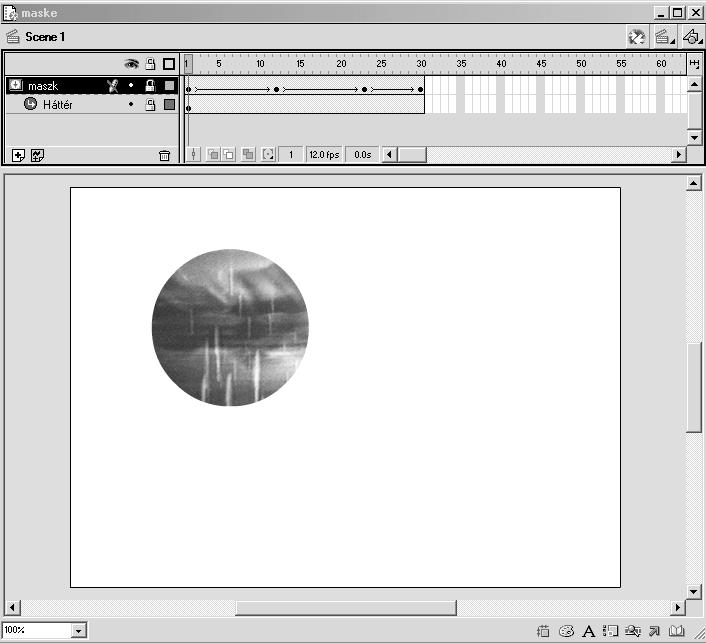Viewport: 706px width, 643px height.
Task: Click the stage vertical scroll up arrow
Action: point(693,183)
